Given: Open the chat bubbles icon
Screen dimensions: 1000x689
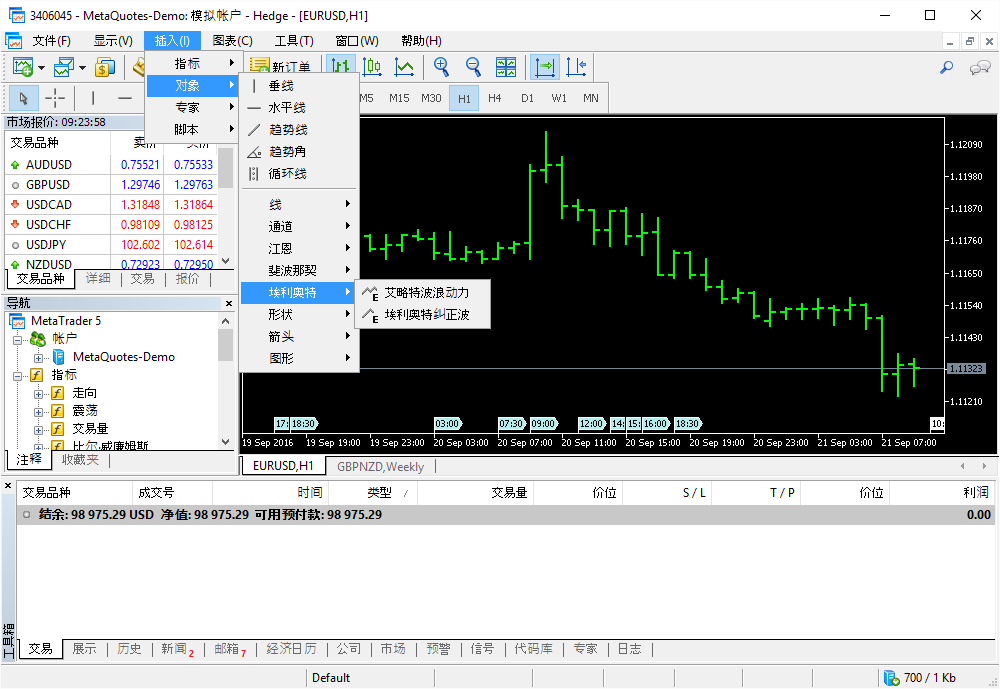Looking at the screenshot, I should click(x=980, y=68).
